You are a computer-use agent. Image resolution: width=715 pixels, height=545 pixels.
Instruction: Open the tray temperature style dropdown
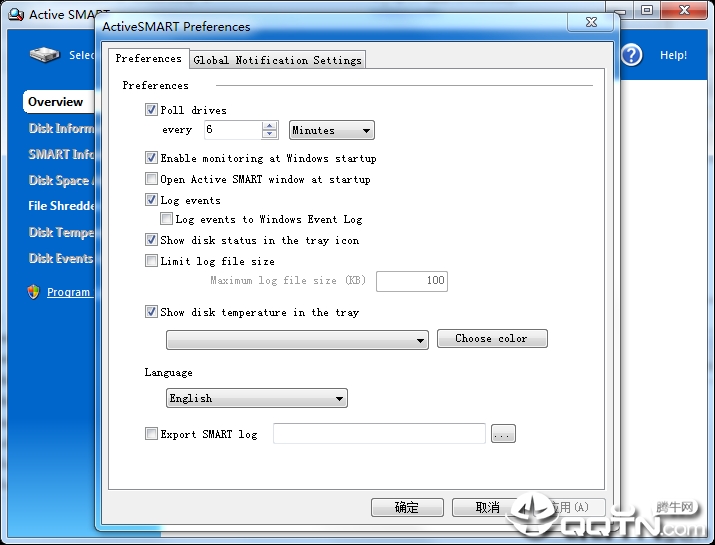[x=297, y=340]
